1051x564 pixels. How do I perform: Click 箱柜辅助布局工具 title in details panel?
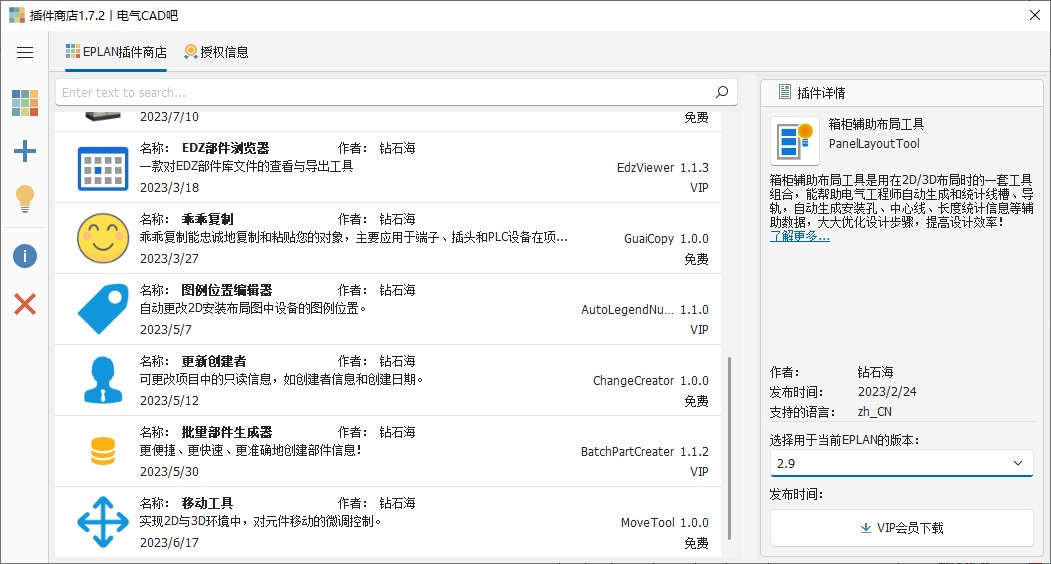click(876, 124)
